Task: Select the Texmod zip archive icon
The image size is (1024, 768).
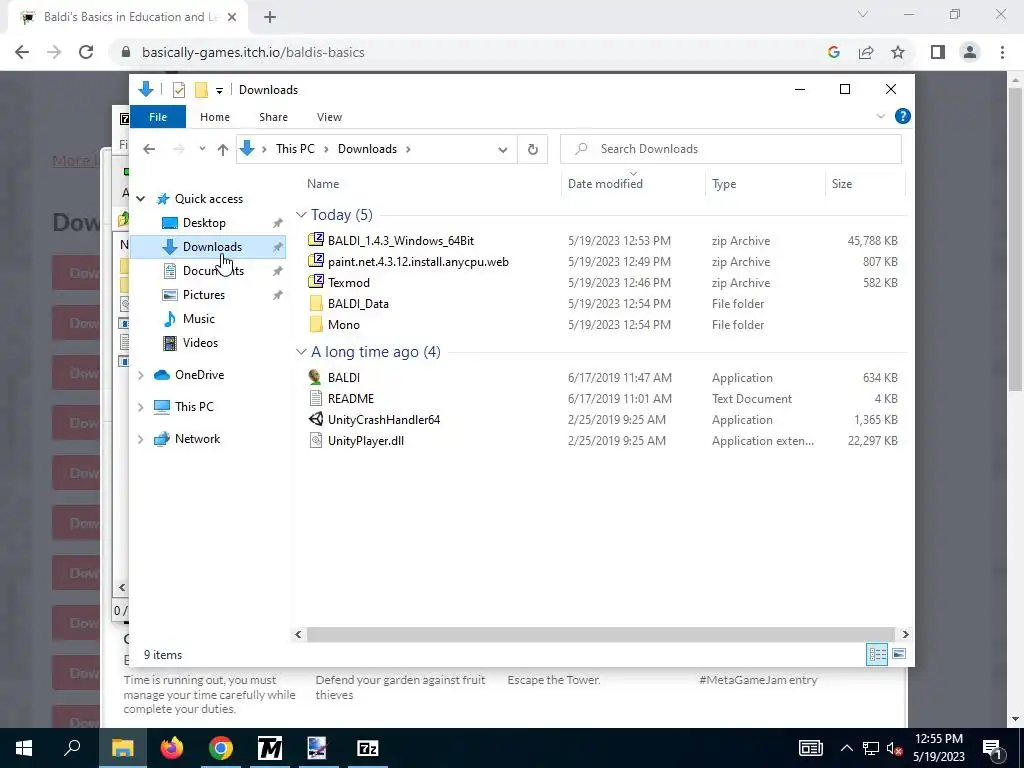Action: pyautogui.click(x=316, y=282)
